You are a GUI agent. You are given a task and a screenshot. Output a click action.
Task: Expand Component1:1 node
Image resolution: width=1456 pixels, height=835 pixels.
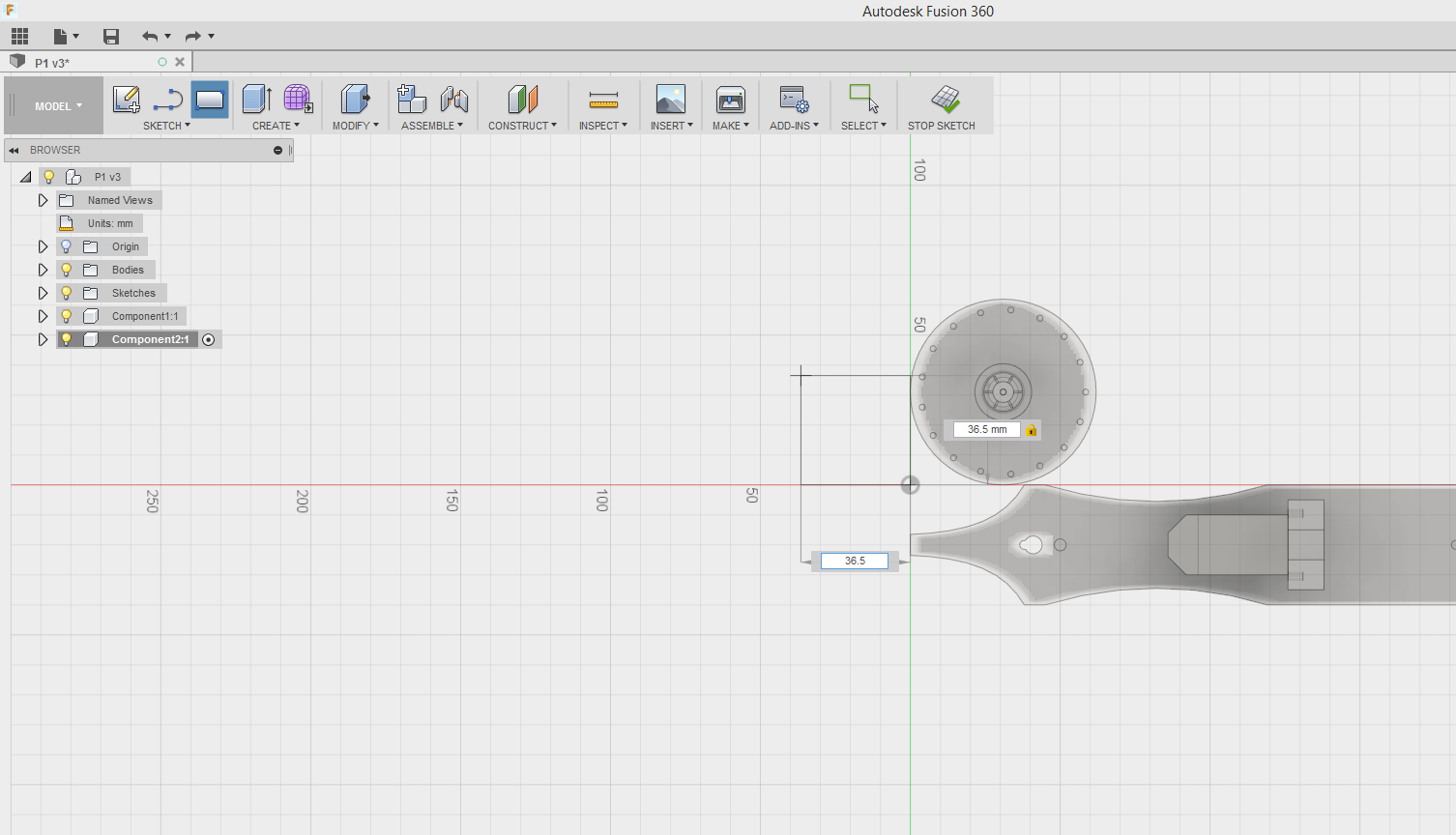click(x=43, y=316)
